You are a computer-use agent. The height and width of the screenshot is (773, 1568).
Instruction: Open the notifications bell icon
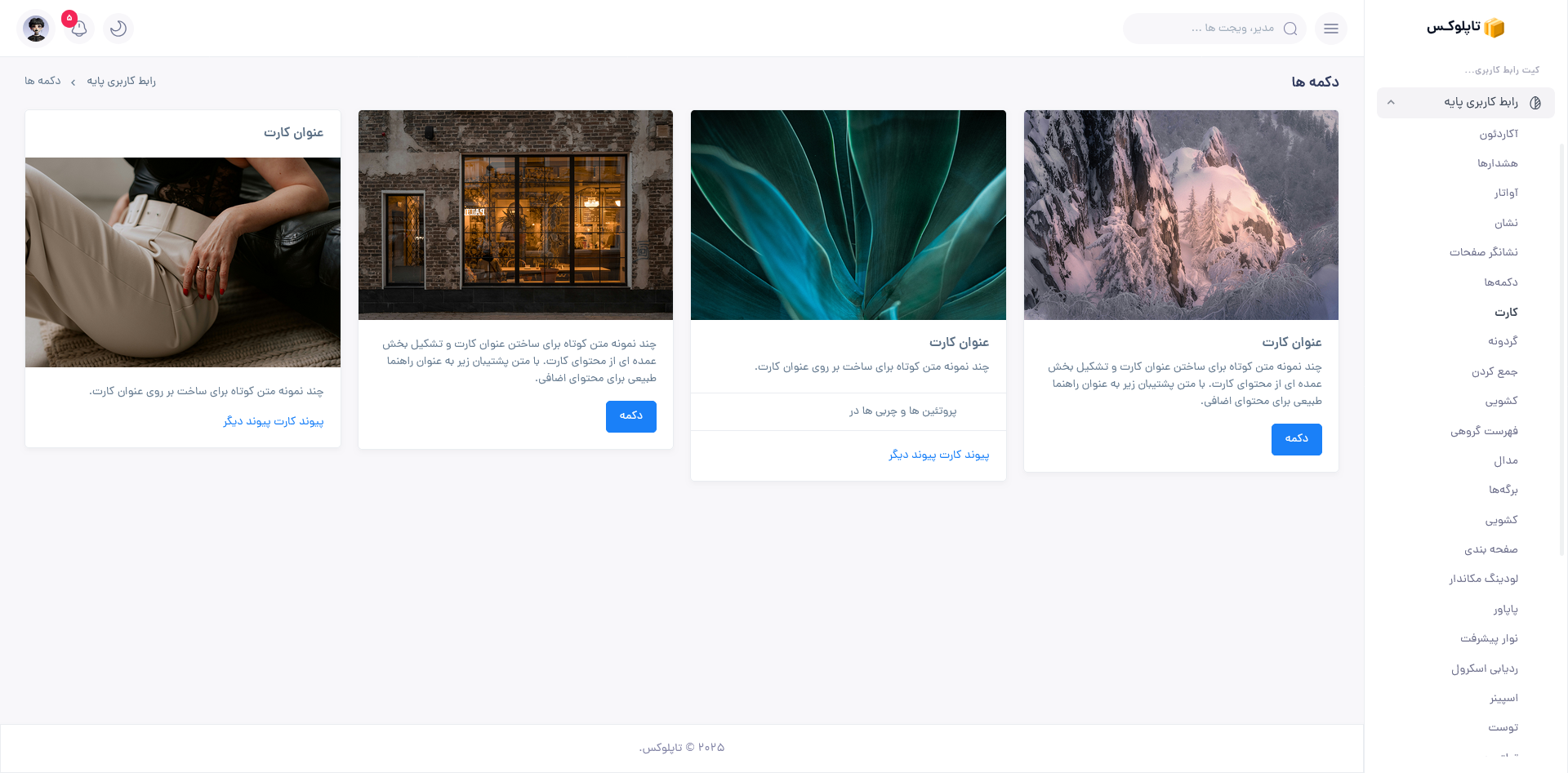[79, 29]
